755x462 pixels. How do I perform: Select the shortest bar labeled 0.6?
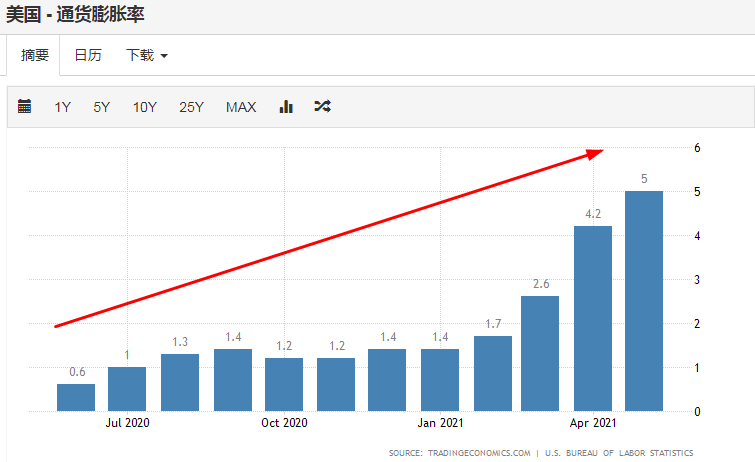pyautogui.click(x=76, y=397)
